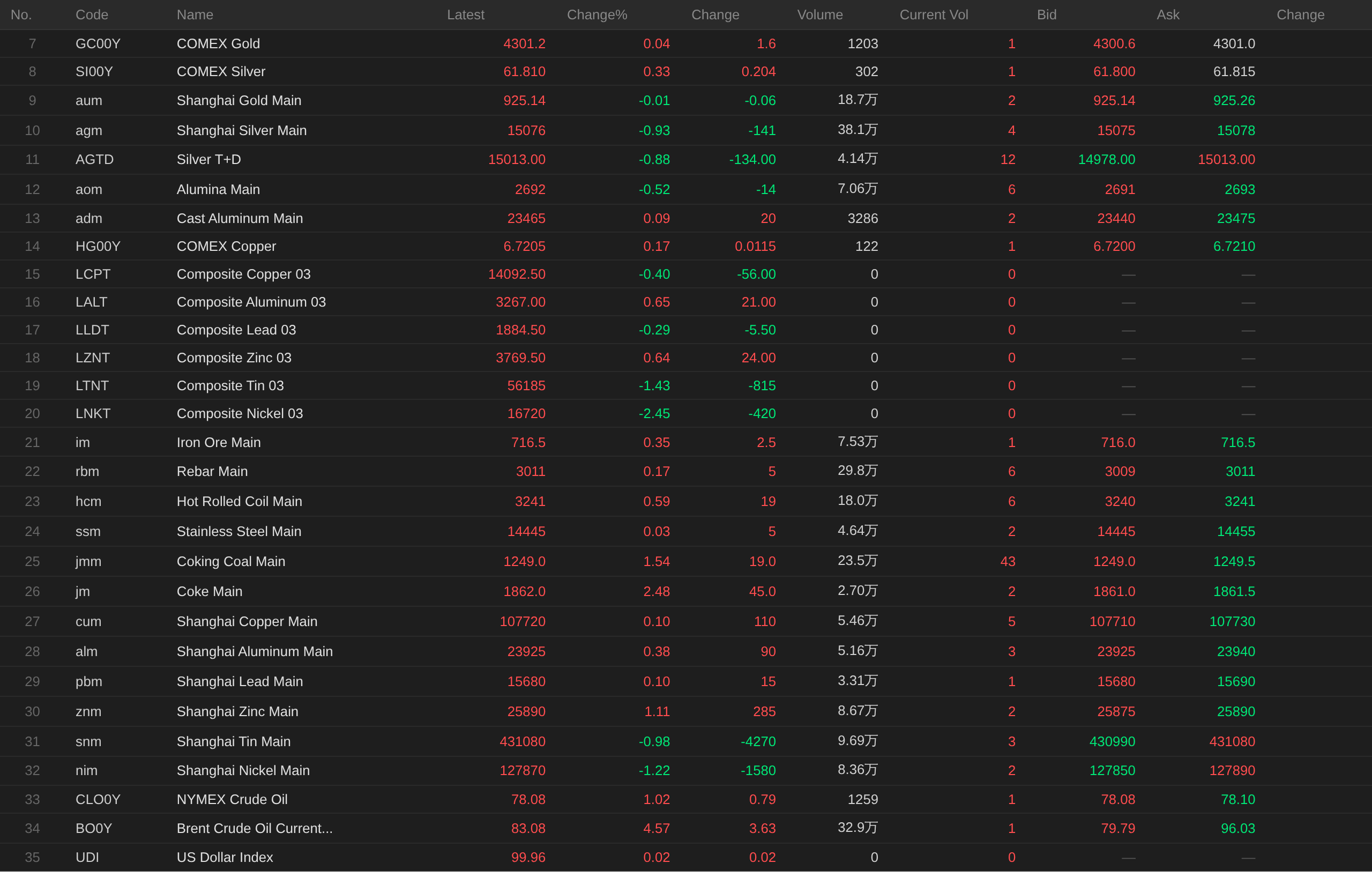Click the Change header beside Volume header
Viewport: 1372px width, 878px height.
click(715, 15)
